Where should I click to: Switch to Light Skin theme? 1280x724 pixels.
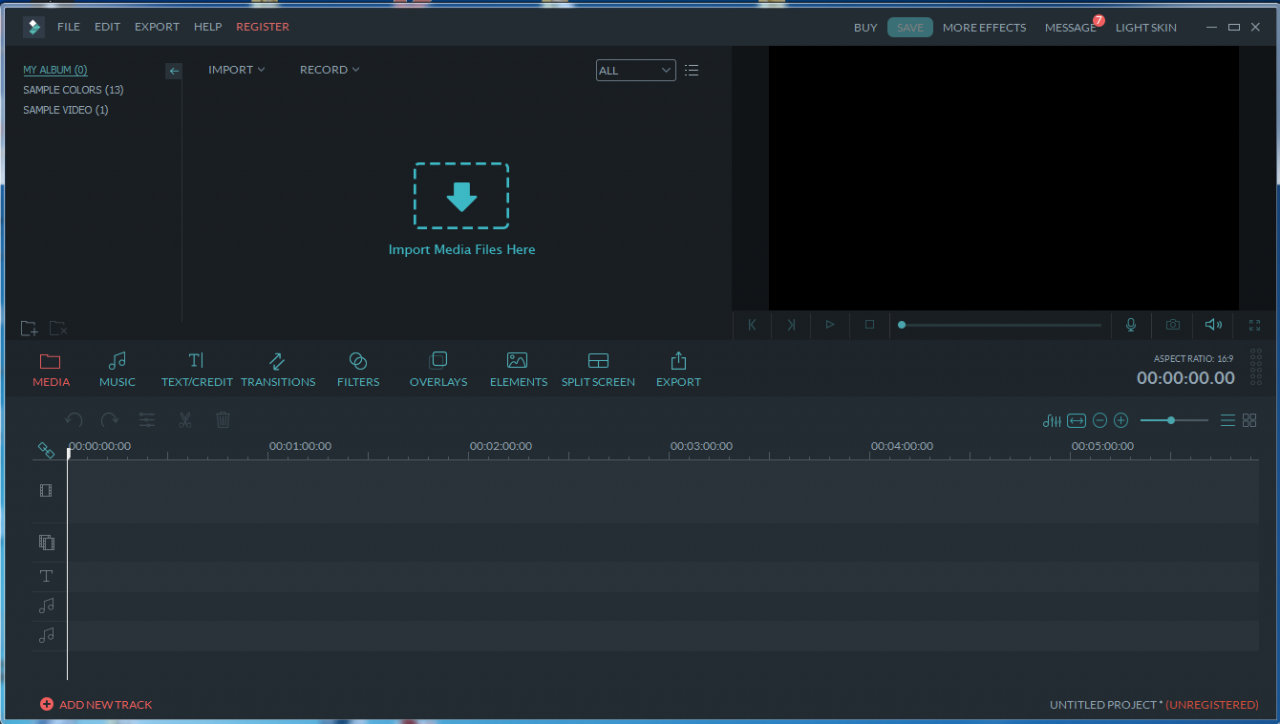point(1145,28)
